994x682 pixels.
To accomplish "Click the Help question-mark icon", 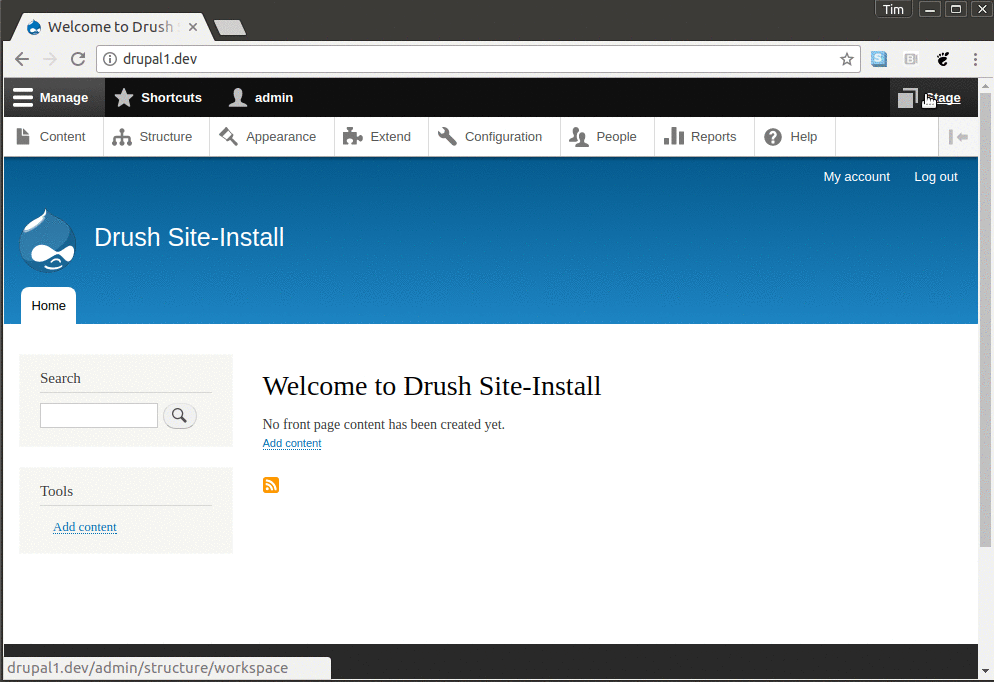I will tap(771, 136).
